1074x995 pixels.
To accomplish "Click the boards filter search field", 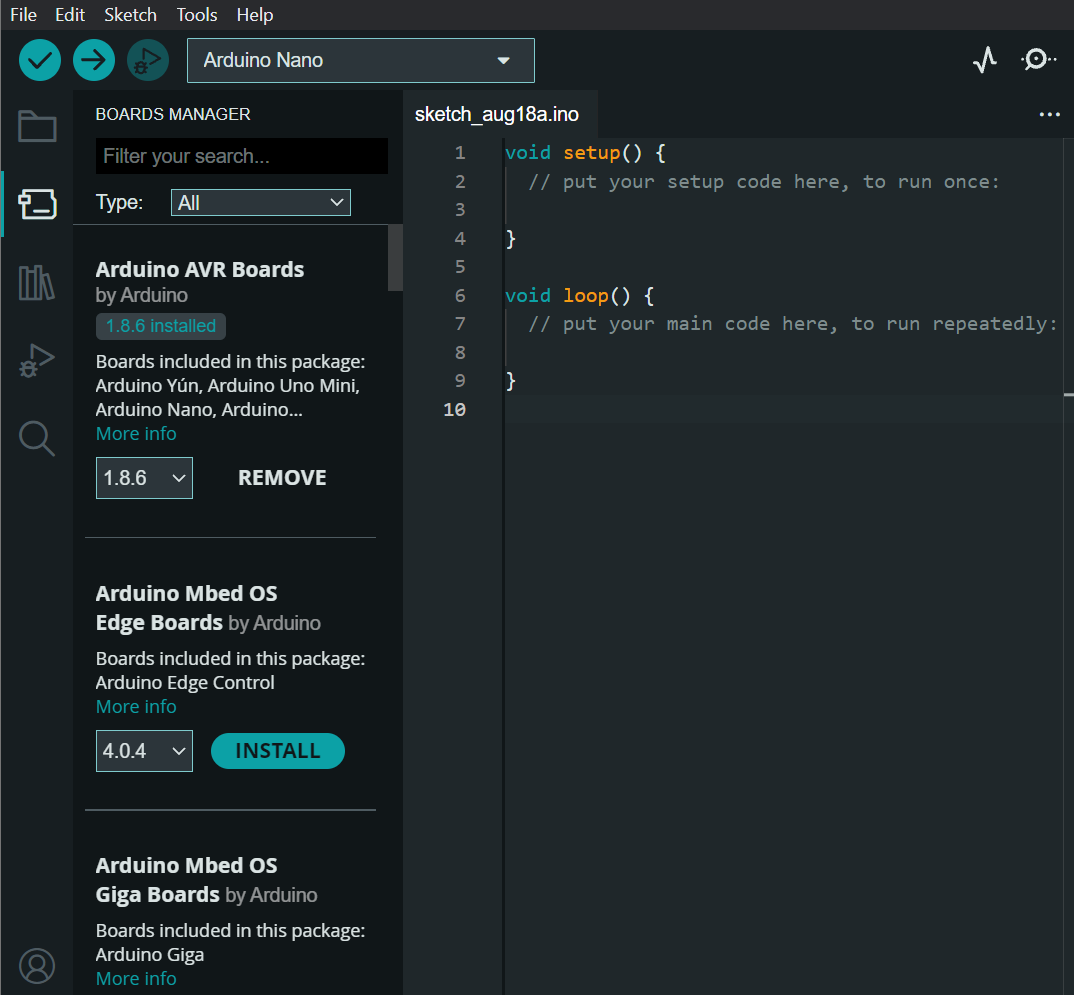I will [x=241, y=157].
